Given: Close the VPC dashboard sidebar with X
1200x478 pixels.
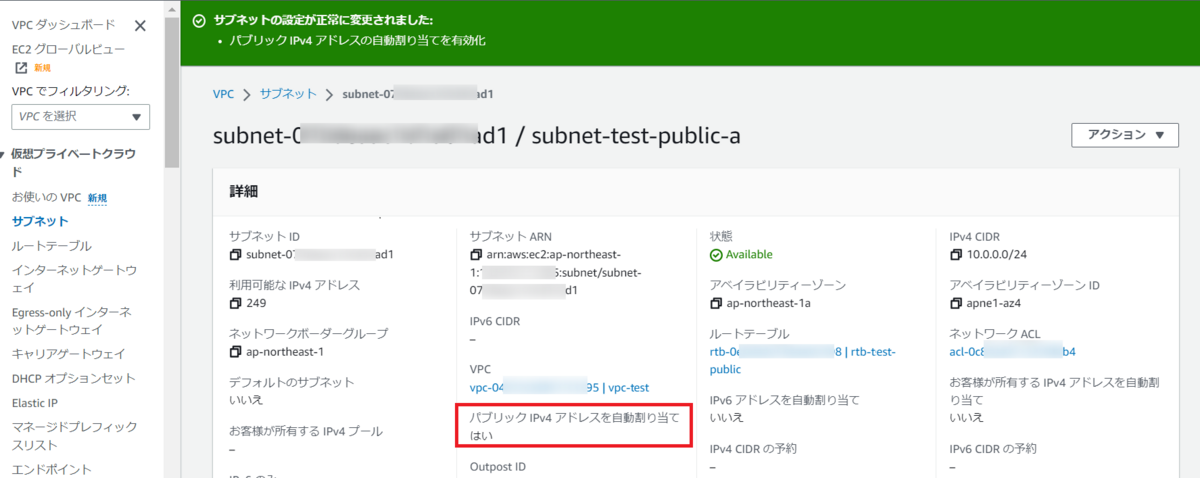Looking at the screenshot, I should 140,26.
